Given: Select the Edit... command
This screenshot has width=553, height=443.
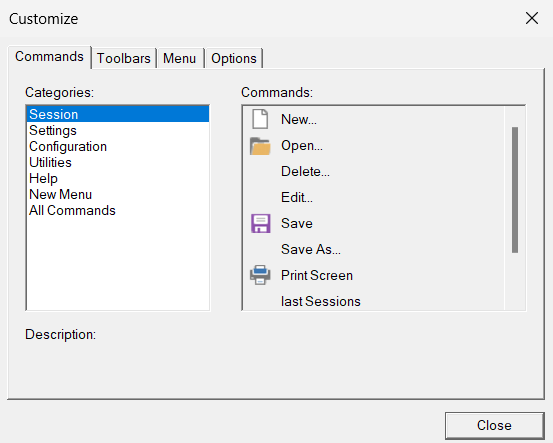Looking at the screenshot, I should tap(297, 197).
